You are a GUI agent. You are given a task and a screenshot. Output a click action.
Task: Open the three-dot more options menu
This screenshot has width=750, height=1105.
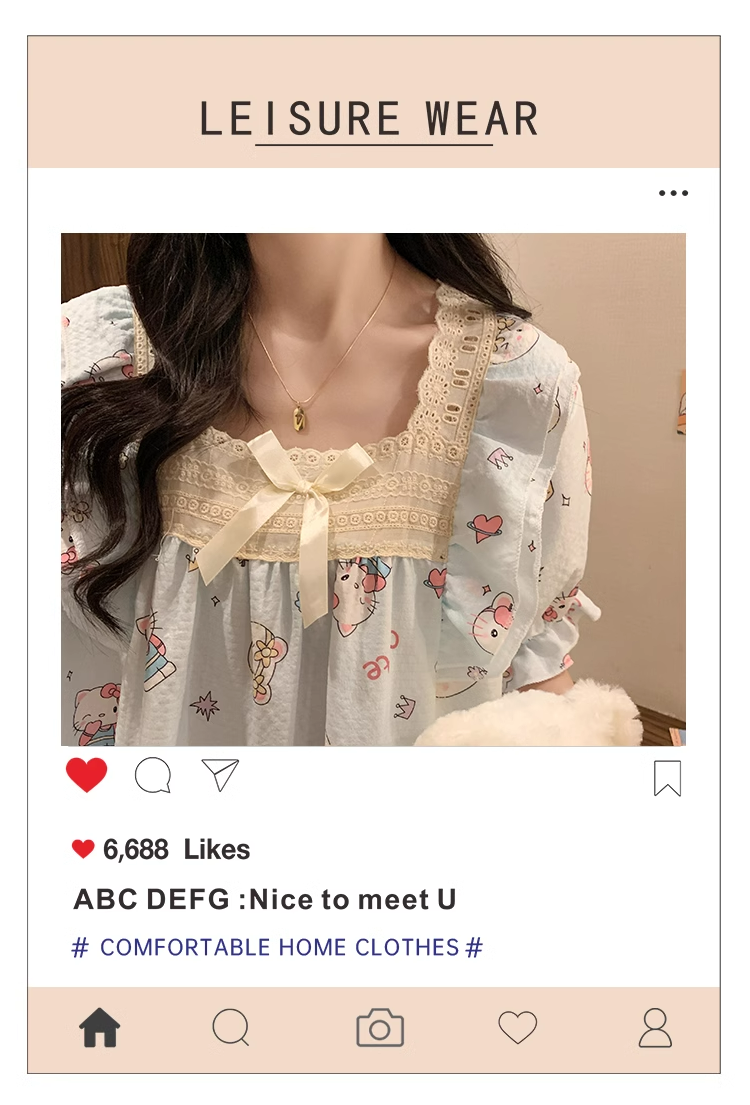673,192
